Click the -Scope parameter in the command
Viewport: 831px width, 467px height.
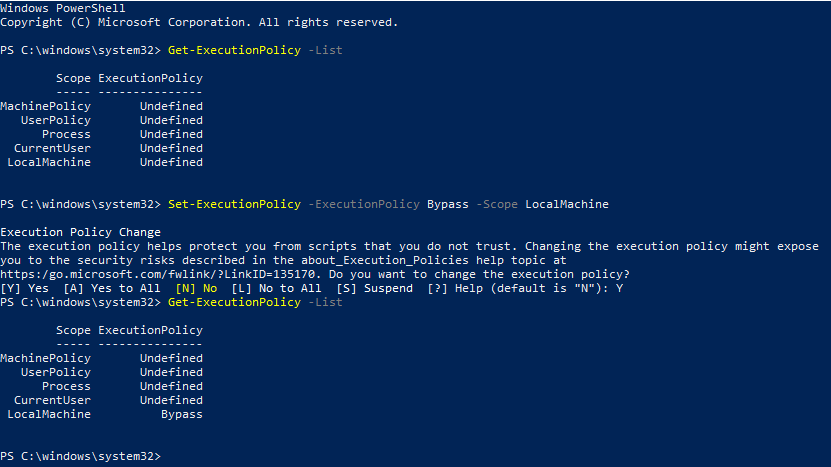point(496,204)
